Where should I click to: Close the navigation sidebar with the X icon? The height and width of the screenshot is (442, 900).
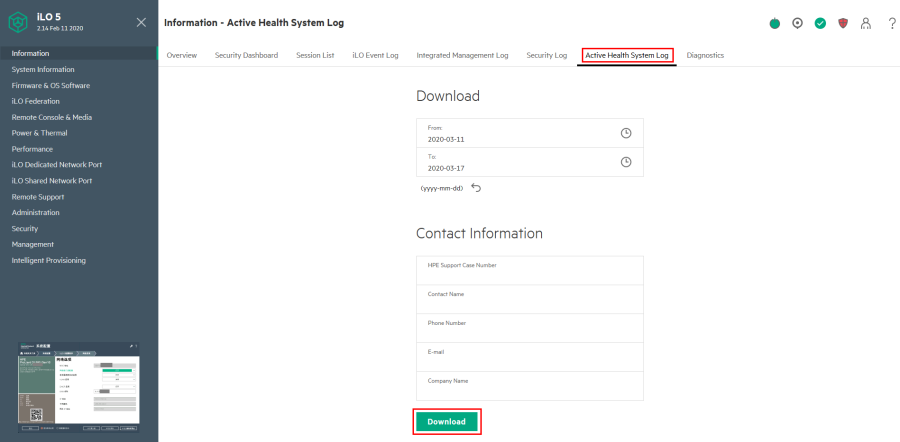click(x=141, y=22)
